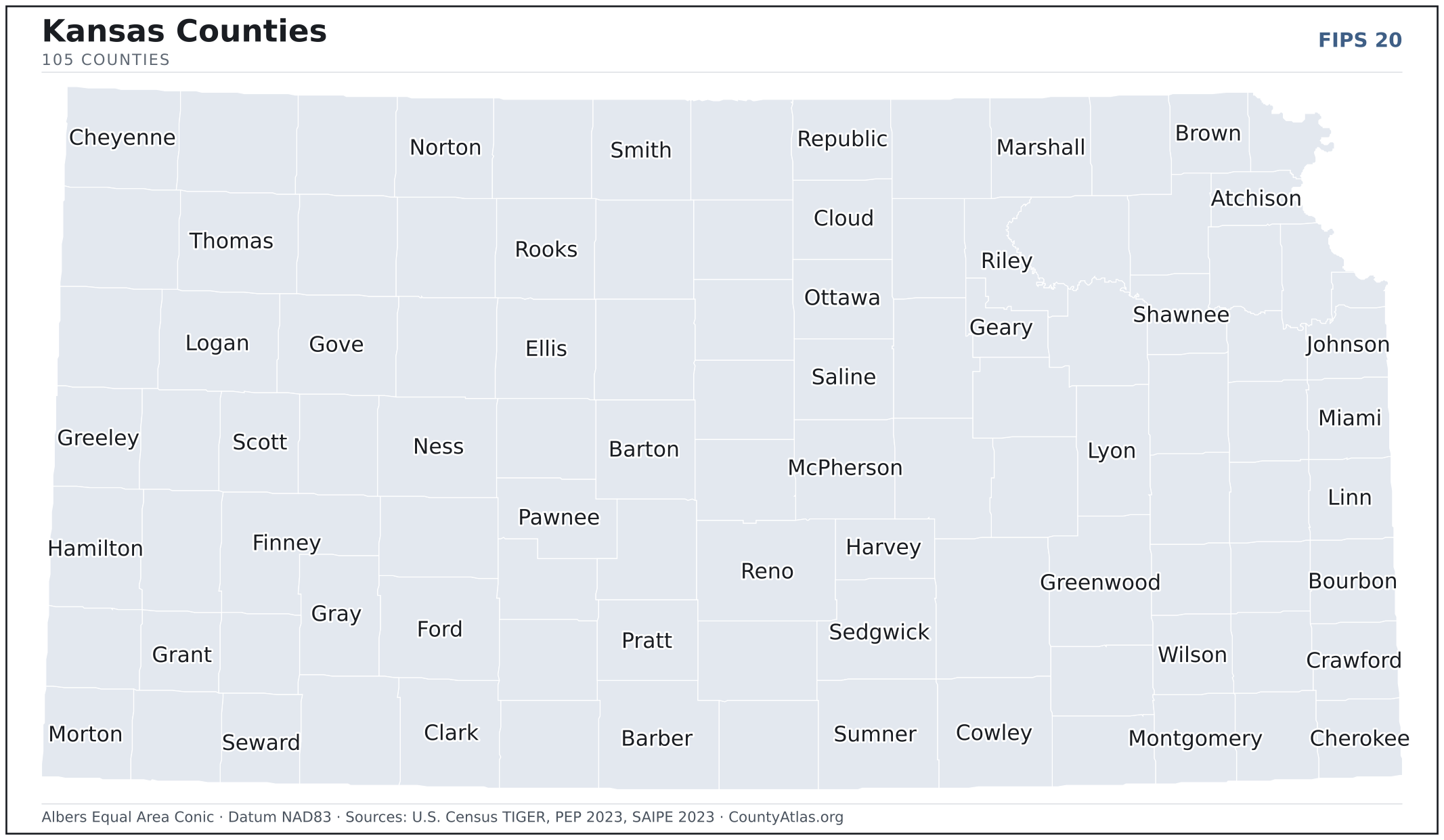This screenshot has width=1444, height=840.
Task: Click the Reno county label
Action: point(766,571)
